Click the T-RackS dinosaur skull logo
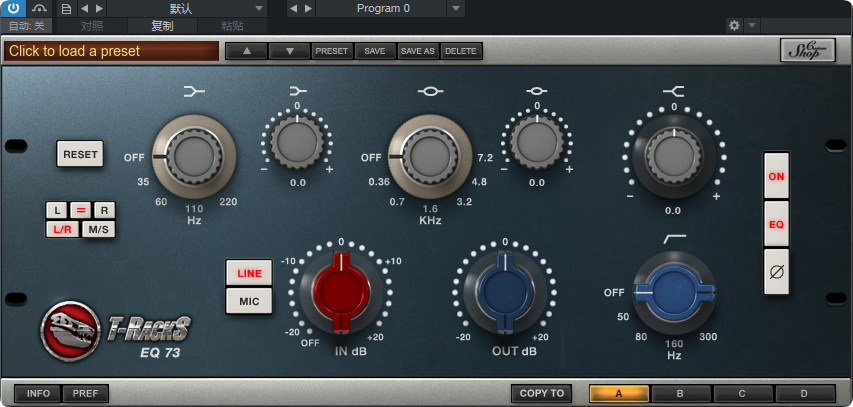853x407 pixels. (71, 331)
